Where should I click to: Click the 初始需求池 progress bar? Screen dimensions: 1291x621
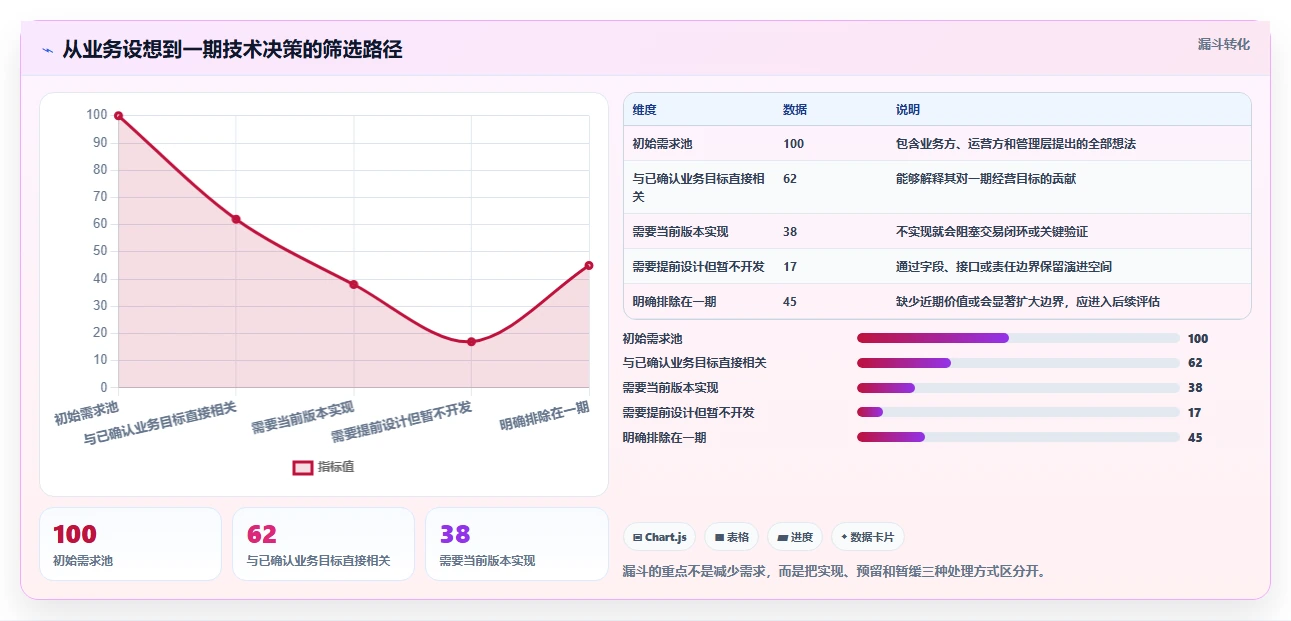click(x=1018, y=338)
